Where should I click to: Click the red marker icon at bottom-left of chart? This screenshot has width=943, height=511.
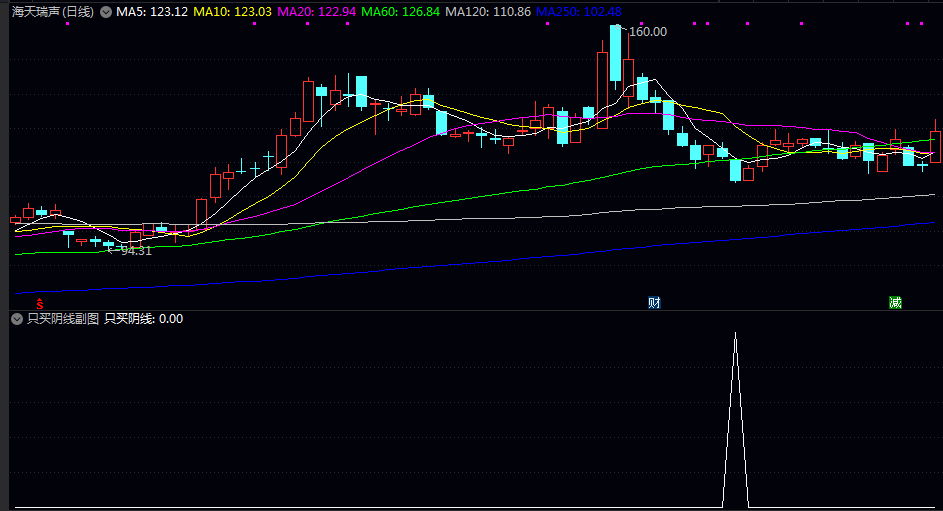(40, 302)
